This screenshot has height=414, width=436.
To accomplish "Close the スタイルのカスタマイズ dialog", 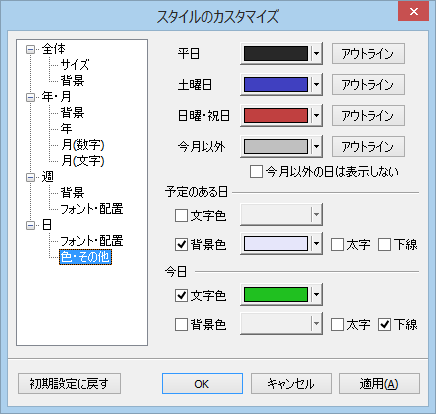I will 414,12.
